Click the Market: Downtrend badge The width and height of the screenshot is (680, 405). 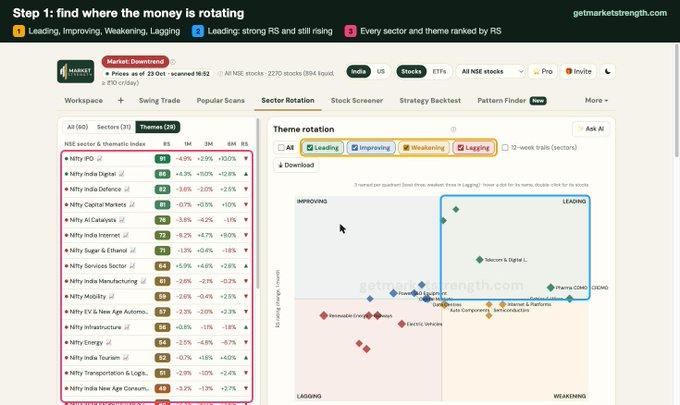(135, 62)
